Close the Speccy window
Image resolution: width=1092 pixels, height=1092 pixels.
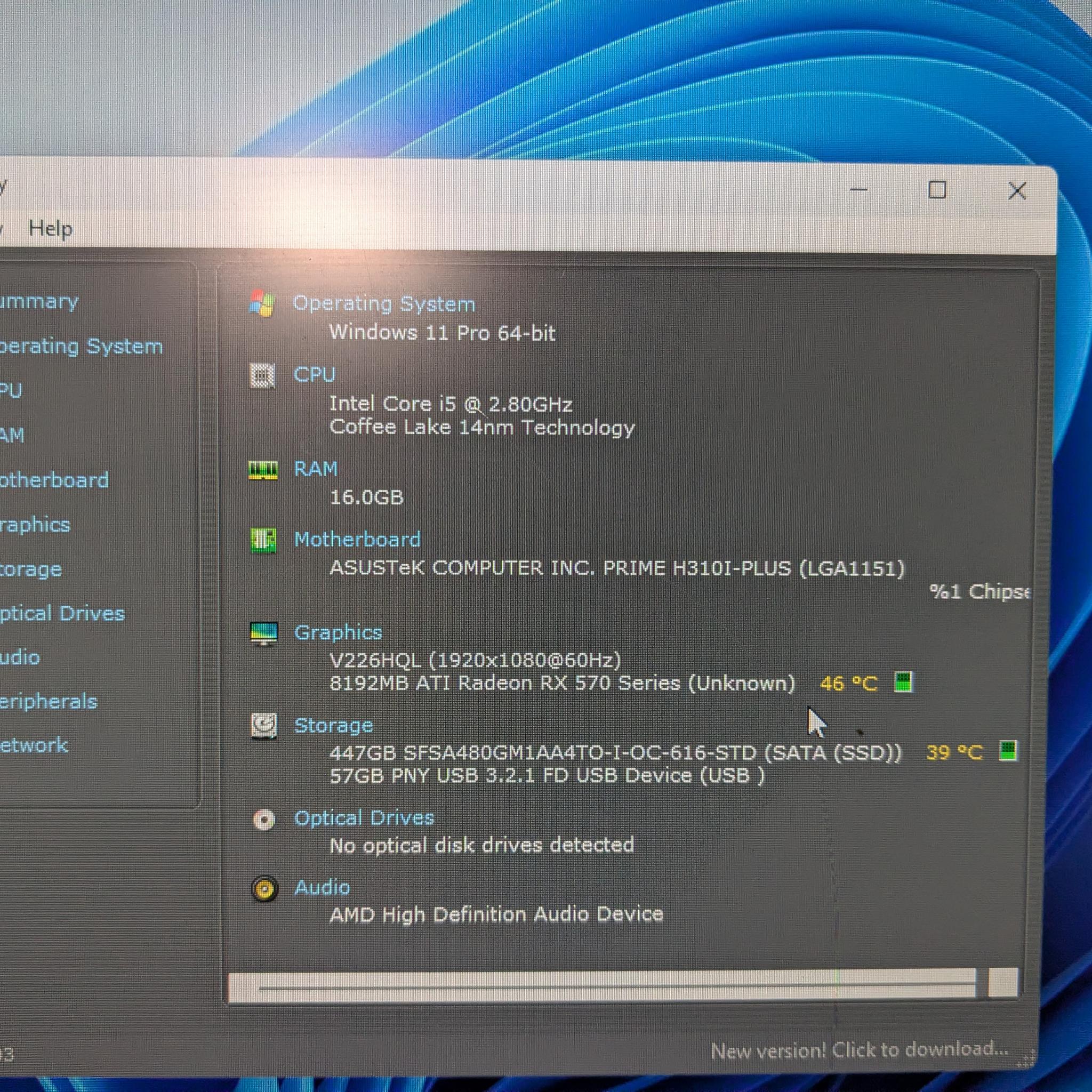coord(1017,190)
